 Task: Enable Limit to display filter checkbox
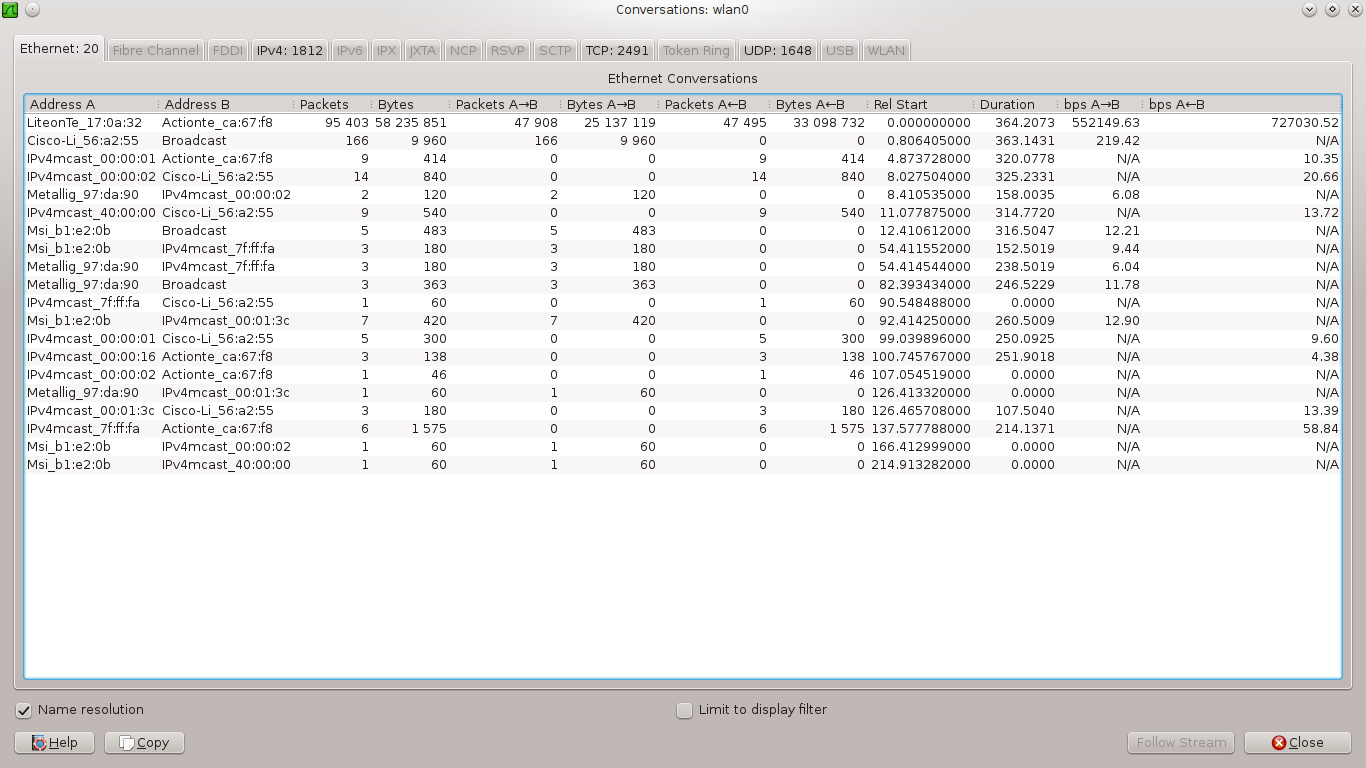tap(685, 710)
